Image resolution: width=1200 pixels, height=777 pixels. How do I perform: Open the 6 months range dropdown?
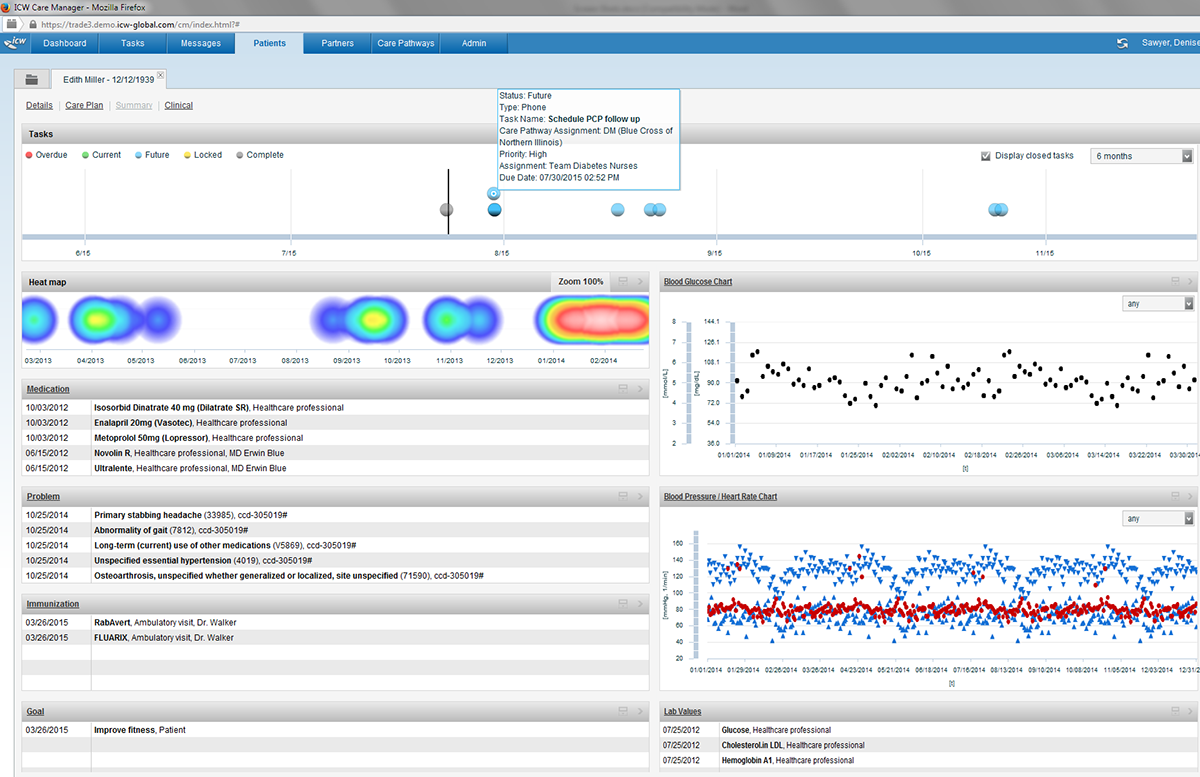point(1143,156)
